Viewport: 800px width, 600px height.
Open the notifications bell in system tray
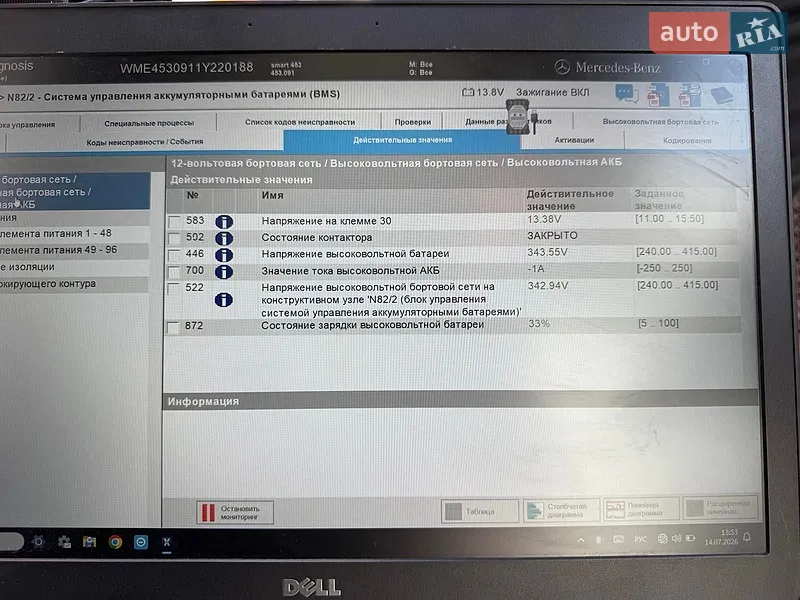747,537
